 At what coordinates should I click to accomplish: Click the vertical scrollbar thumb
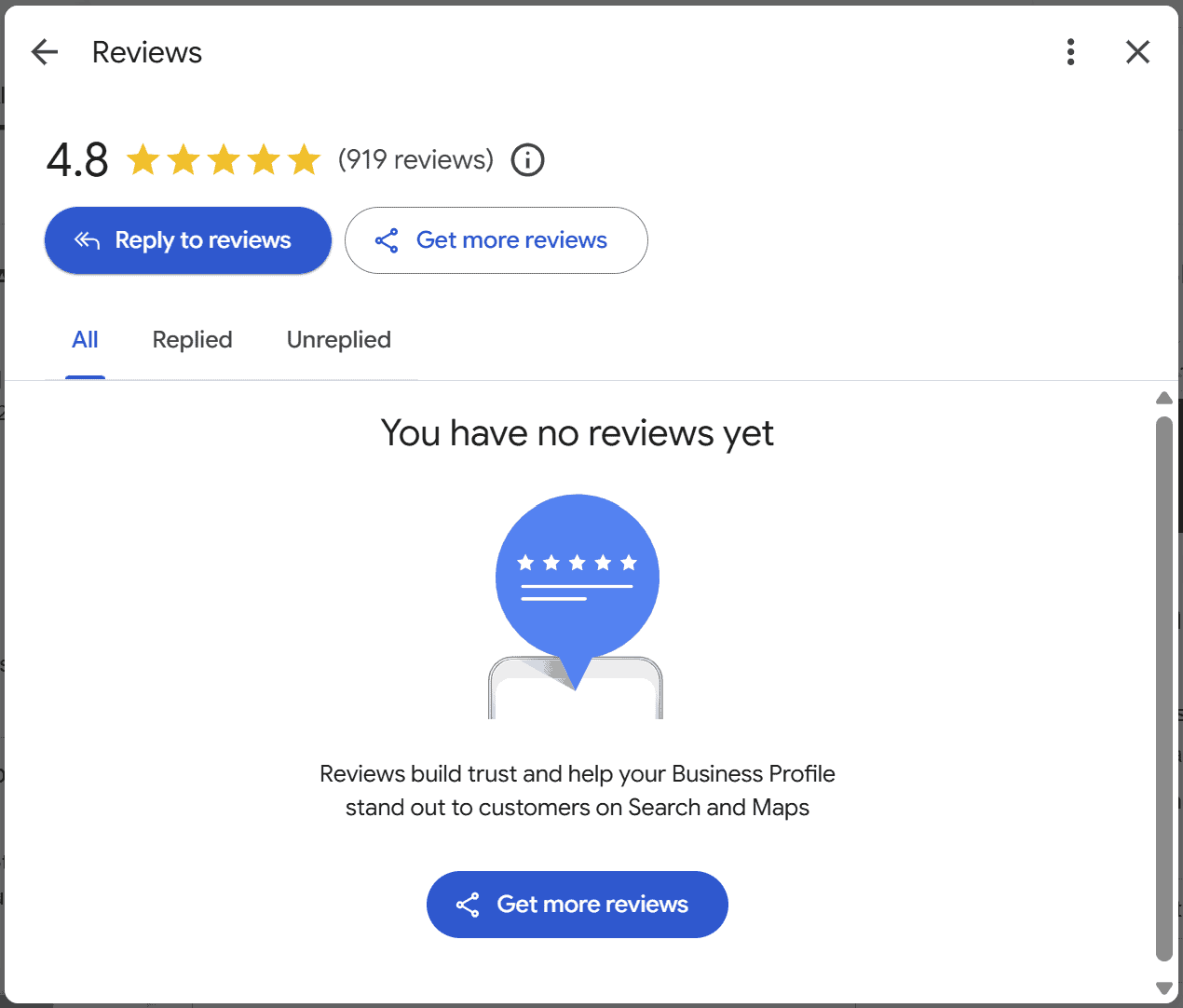1163,688
